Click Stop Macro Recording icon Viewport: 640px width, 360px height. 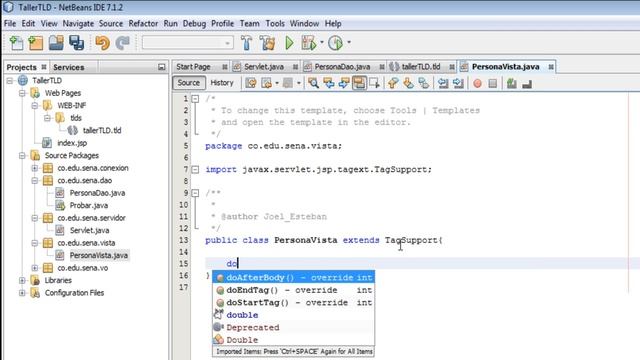pos(493,84)
